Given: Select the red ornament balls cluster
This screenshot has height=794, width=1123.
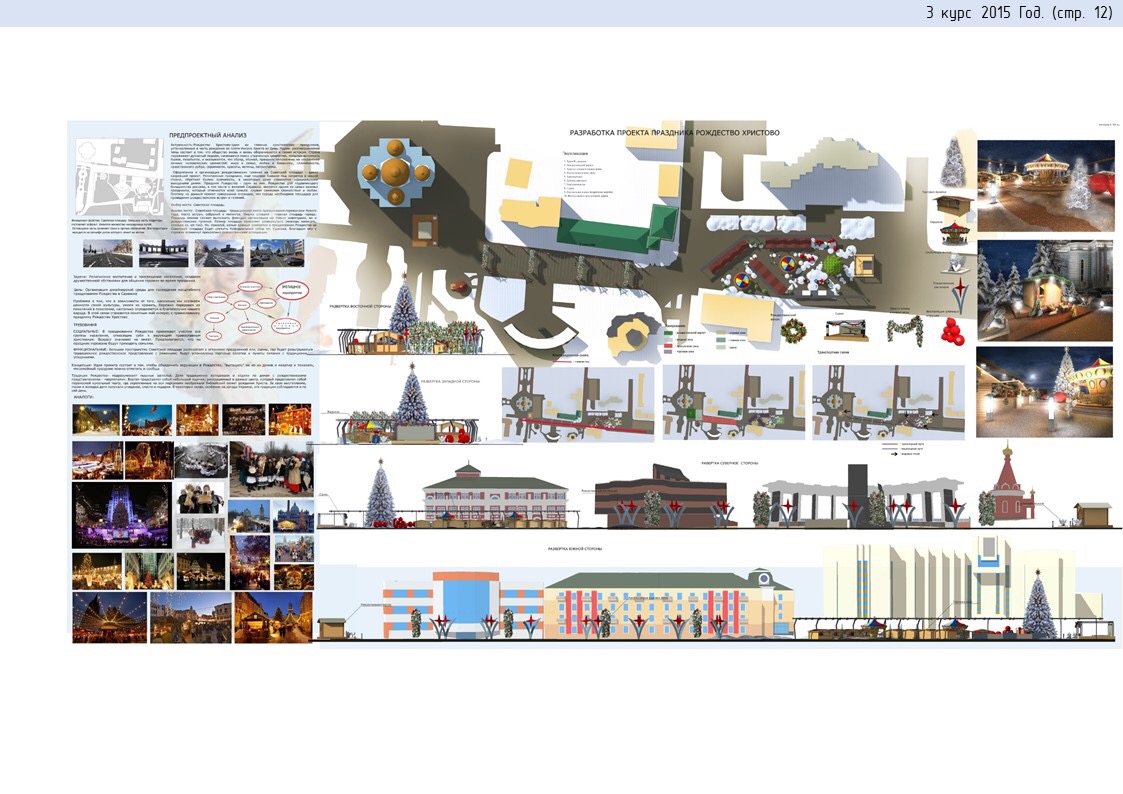Looking at the screenshot, I should click(x=951, y=331).
